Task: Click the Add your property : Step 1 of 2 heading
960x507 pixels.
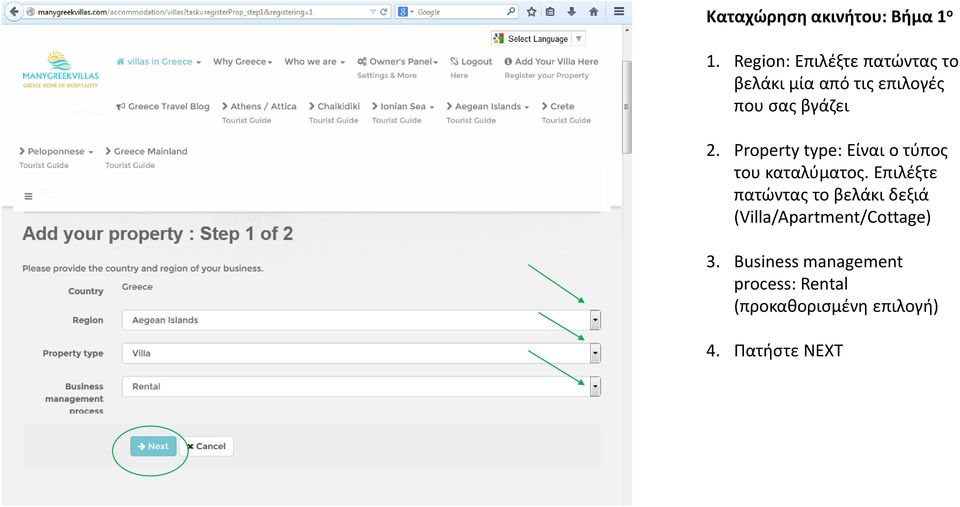Action: pos(157,233)
